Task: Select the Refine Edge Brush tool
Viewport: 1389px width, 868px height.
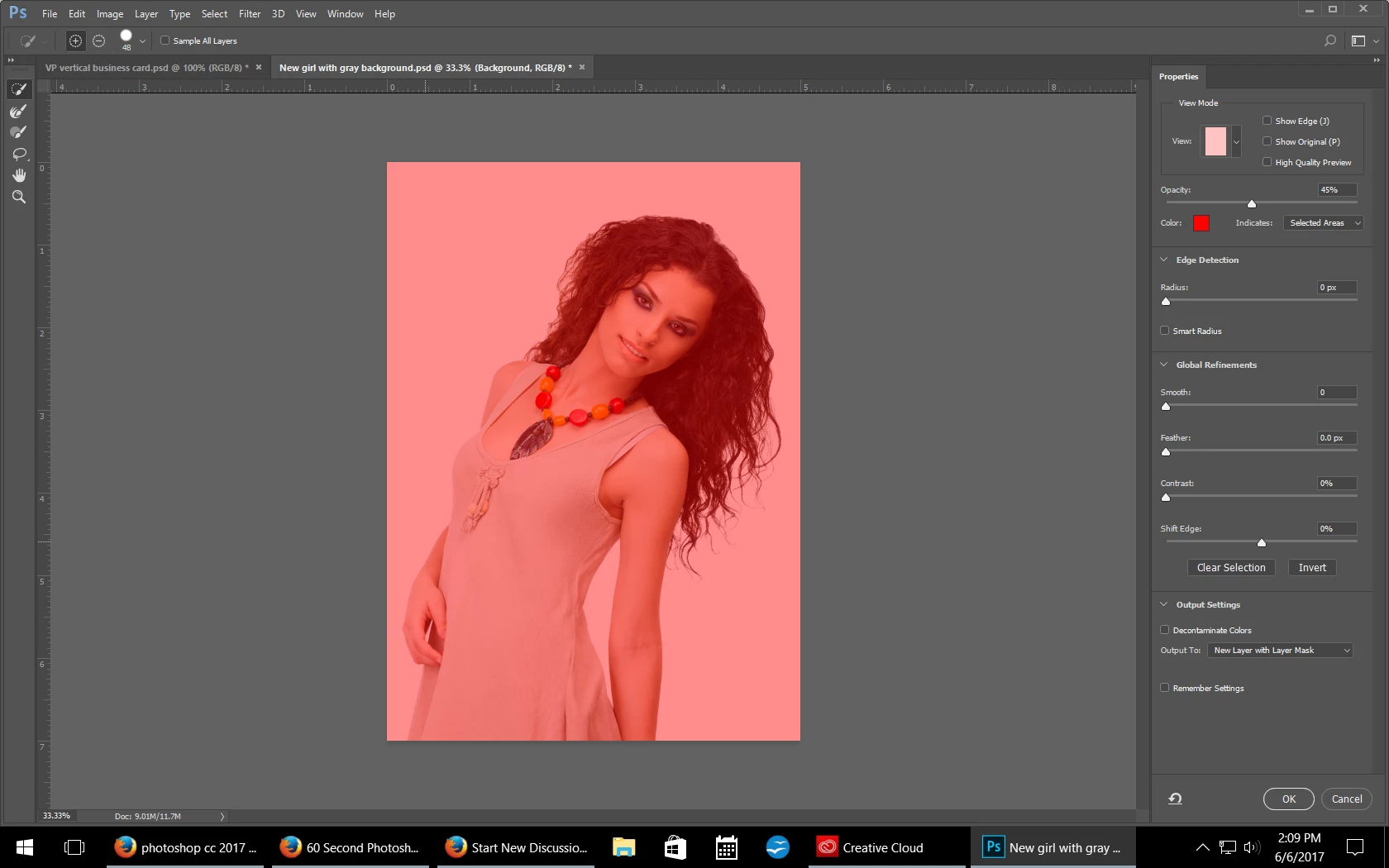Action: pos(19,111)
